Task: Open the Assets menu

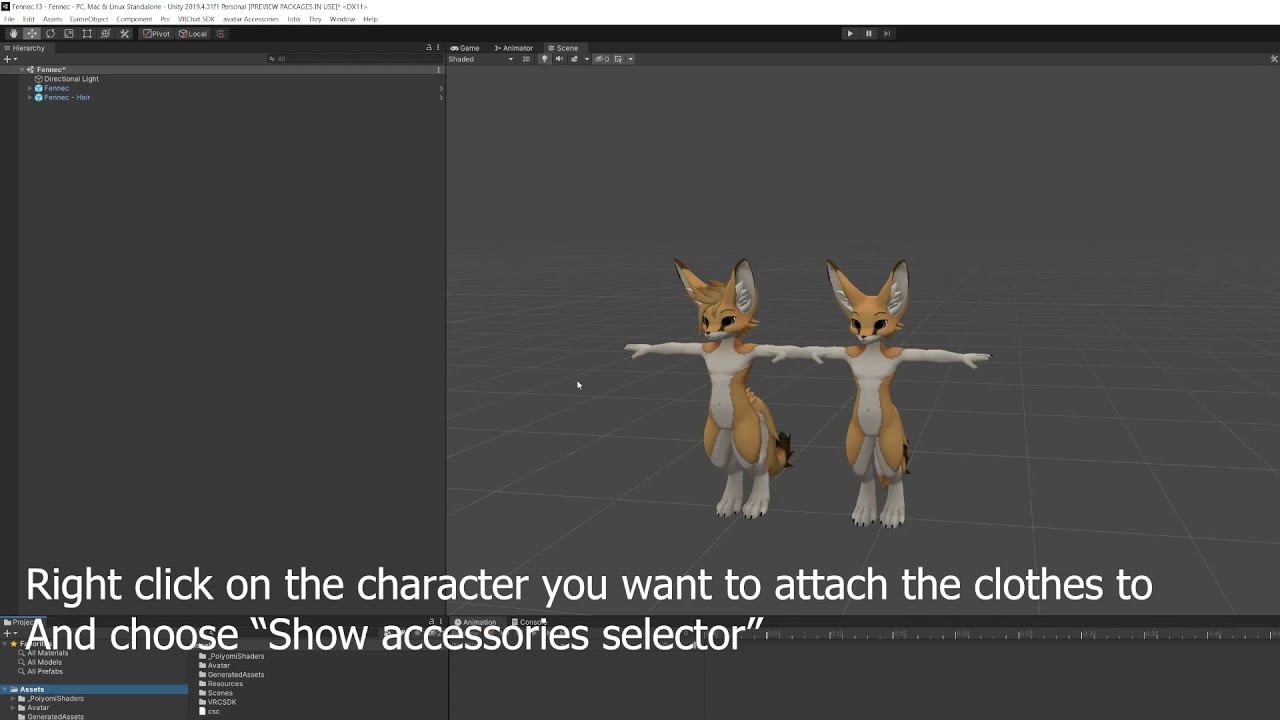Action: click(x=52, y=19)
